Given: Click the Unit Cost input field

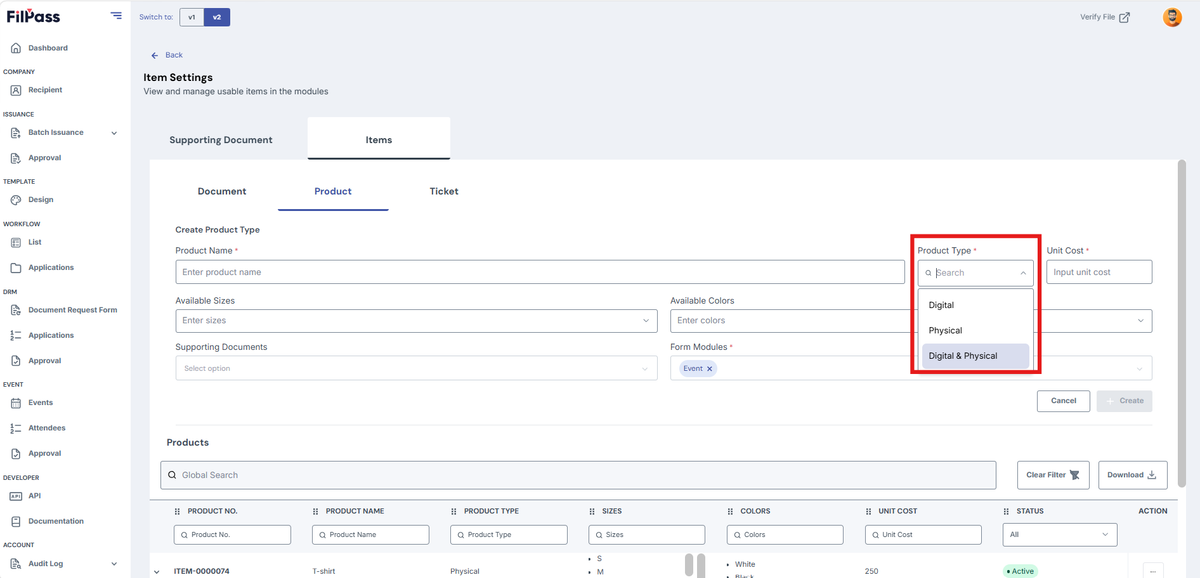Looking at the screenshot, I should [1099, 272].
